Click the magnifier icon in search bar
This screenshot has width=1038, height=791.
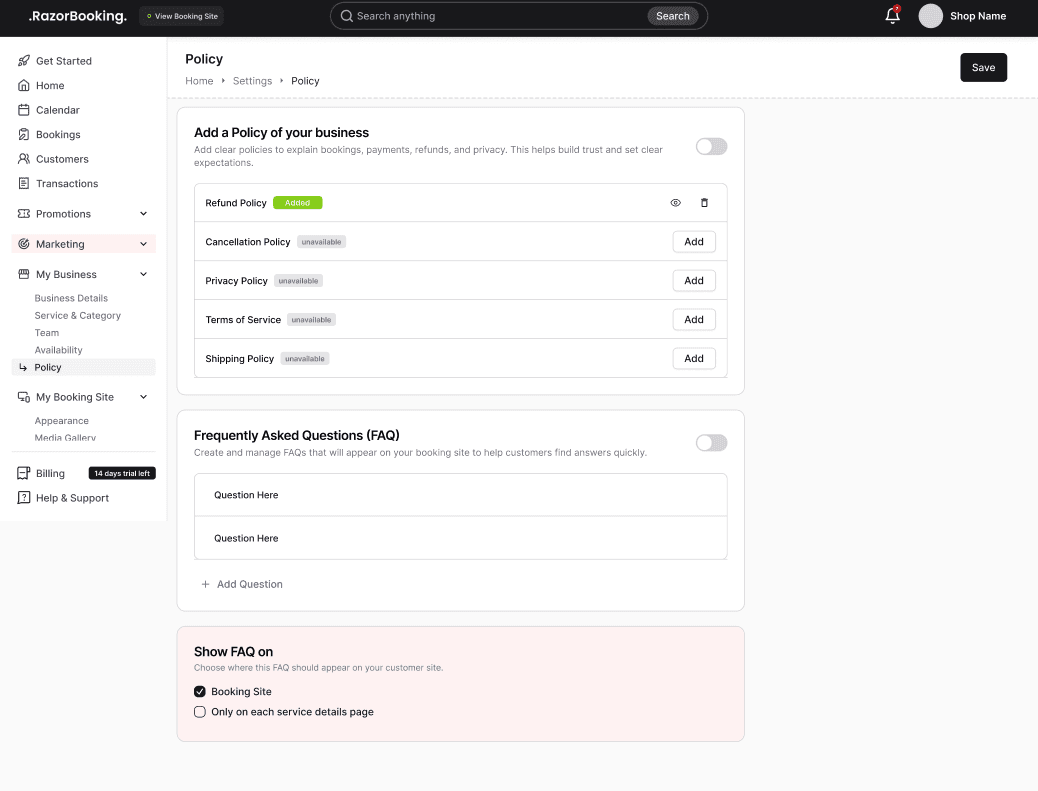click(346, 16)
